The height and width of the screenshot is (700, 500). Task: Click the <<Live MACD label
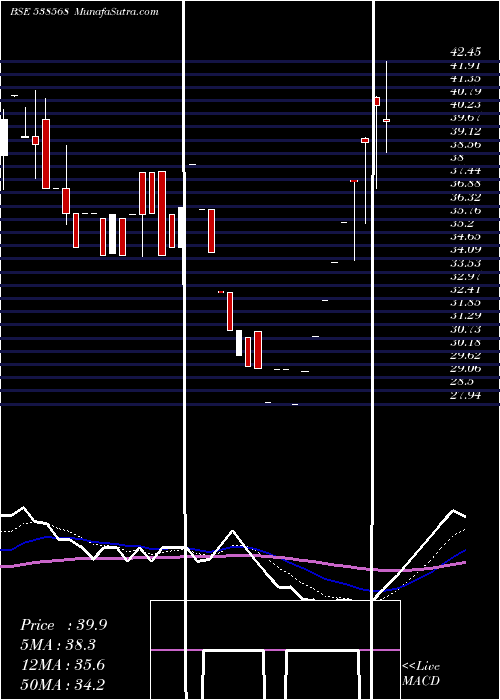[421, 674]
